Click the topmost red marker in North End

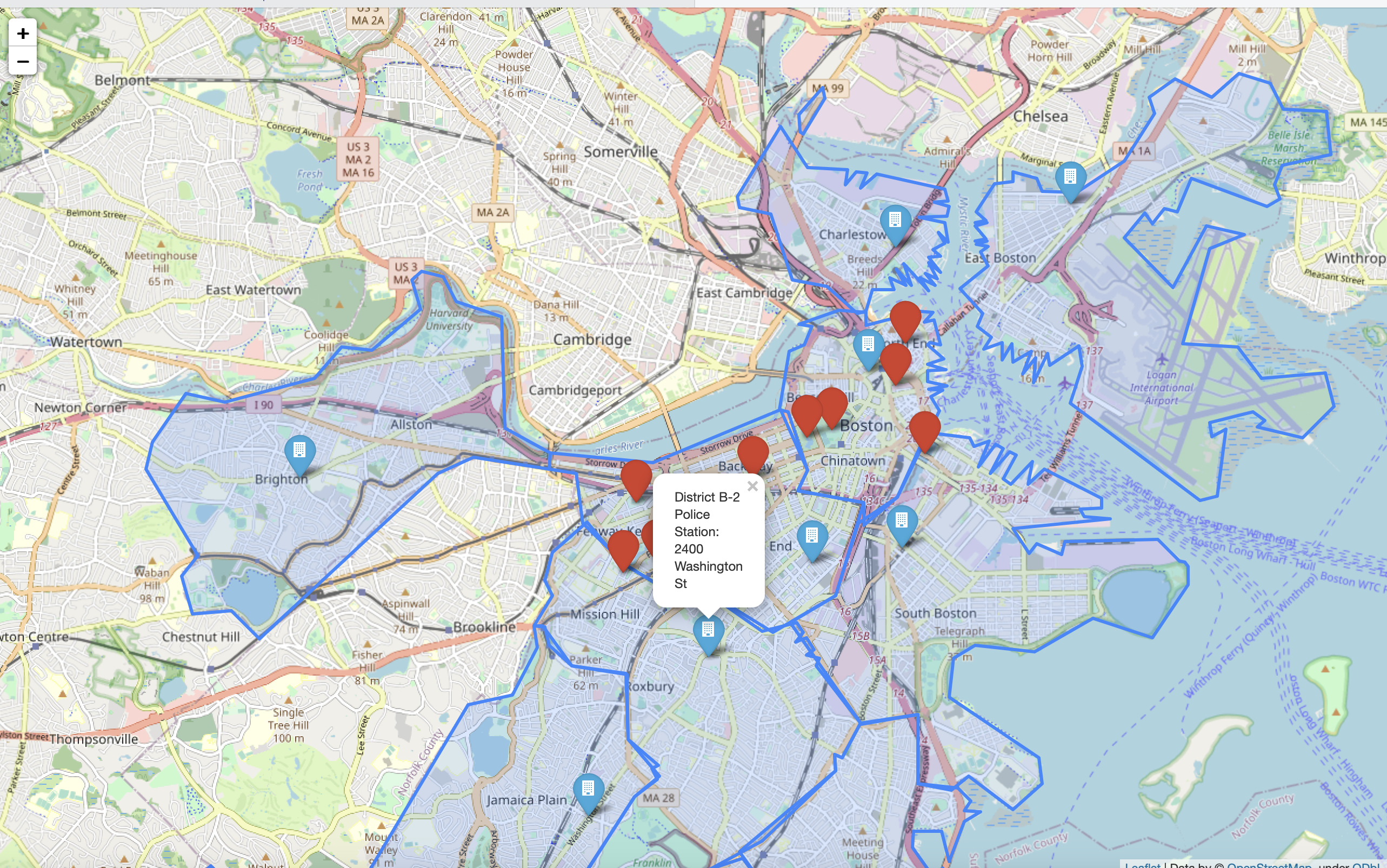905,317
